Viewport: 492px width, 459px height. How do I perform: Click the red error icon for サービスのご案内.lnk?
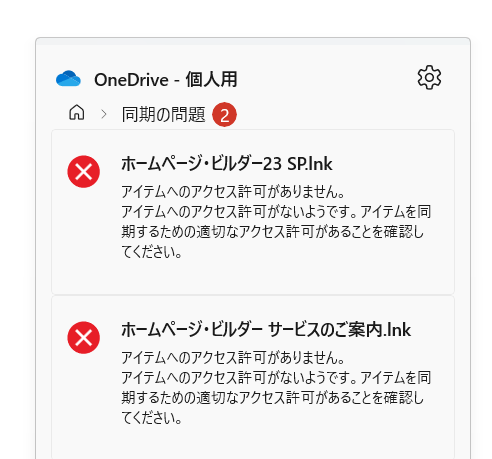[x=84, y=338]
